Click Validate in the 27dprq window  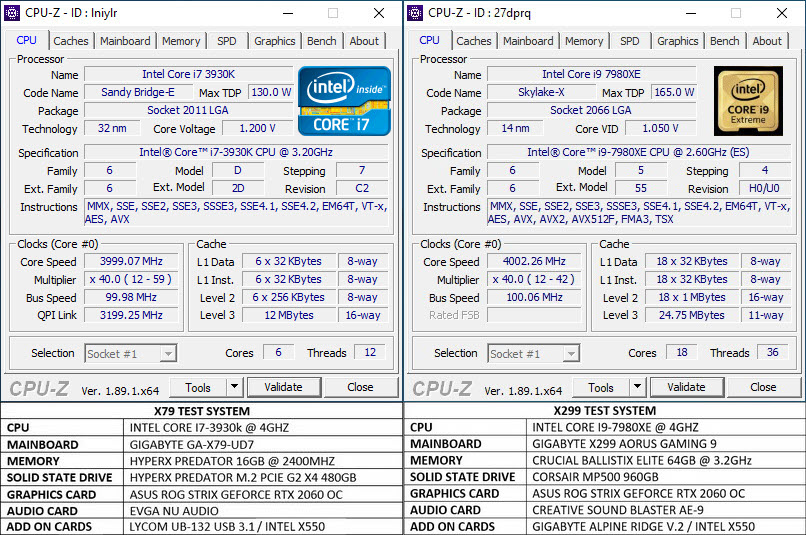click(687, 387)
